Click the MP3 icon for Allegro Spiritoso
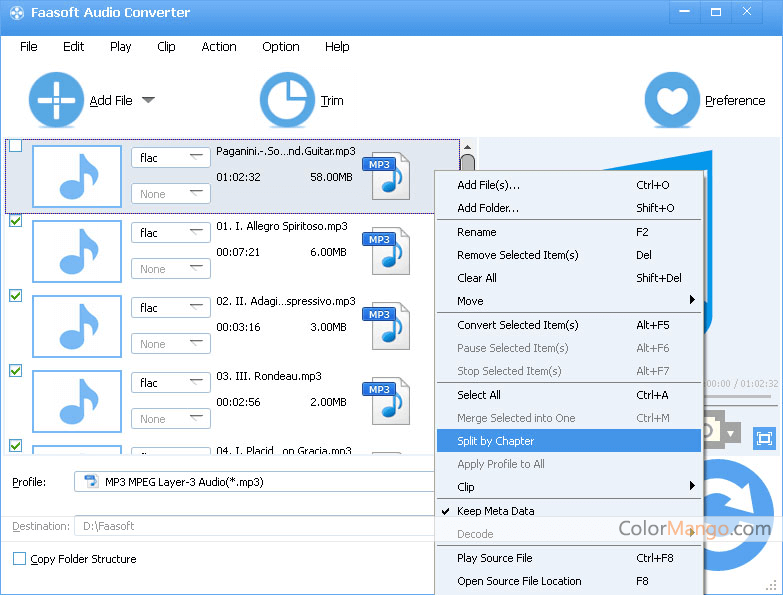The width and height of the screenshot is (783, 595). (385, 252)
